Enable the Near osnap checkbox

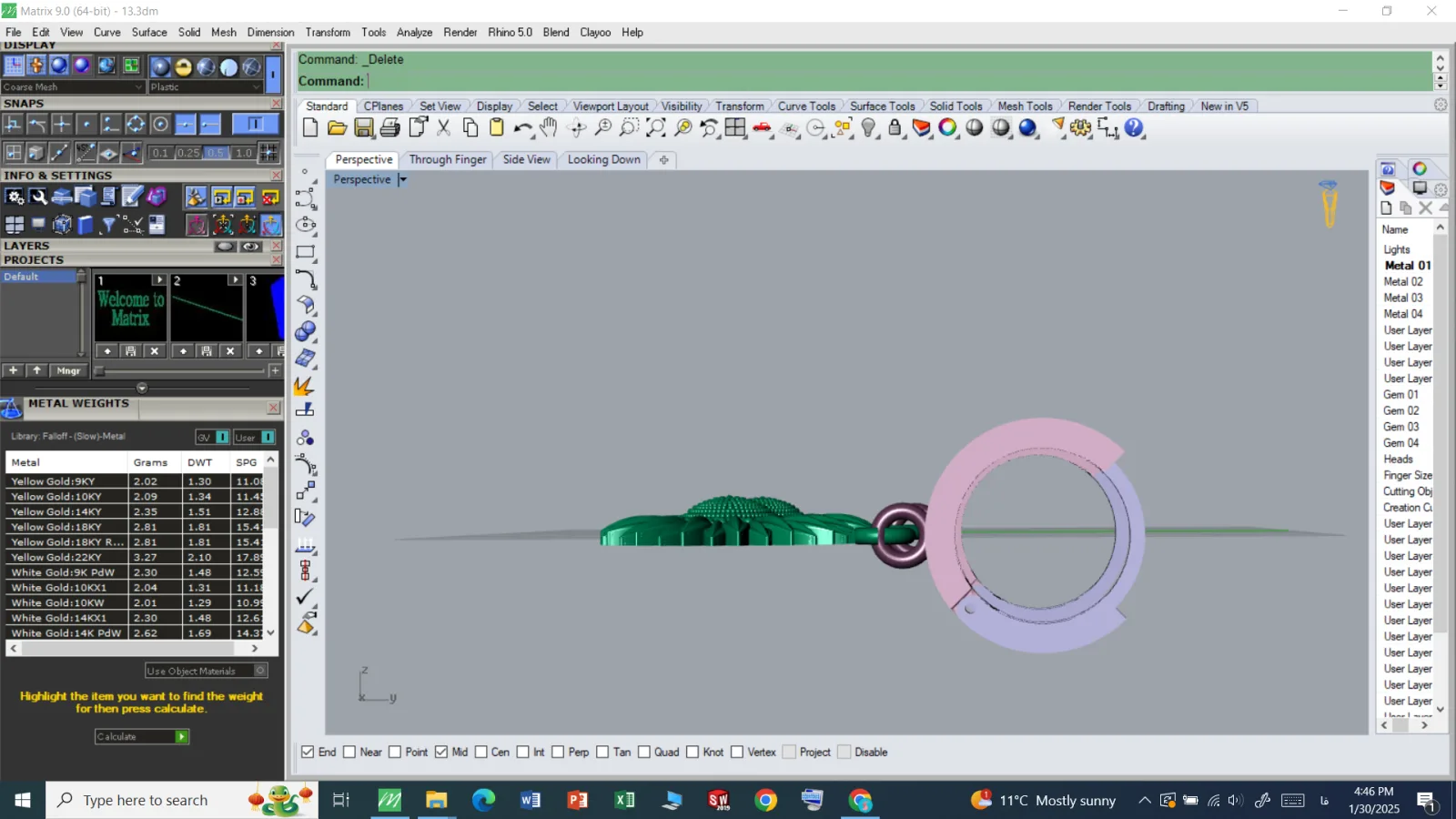(x=349, y=752)
